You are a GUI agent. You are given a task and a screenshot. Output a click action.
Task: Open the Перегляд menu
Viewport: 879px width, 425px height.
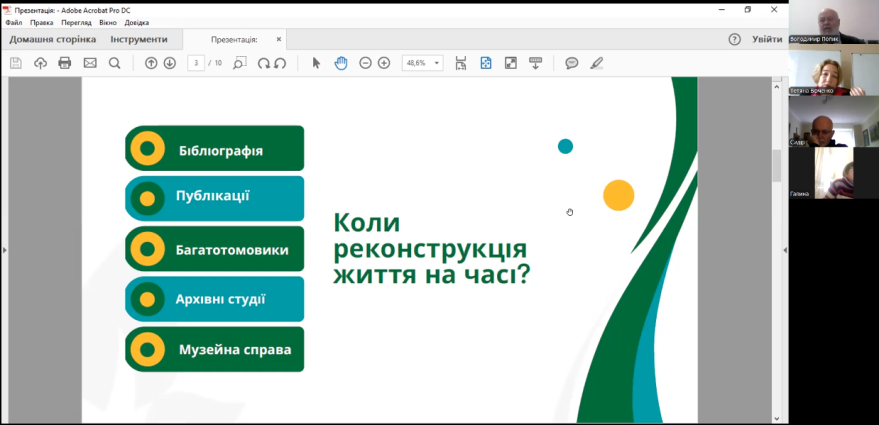click(x=75, y=22)
